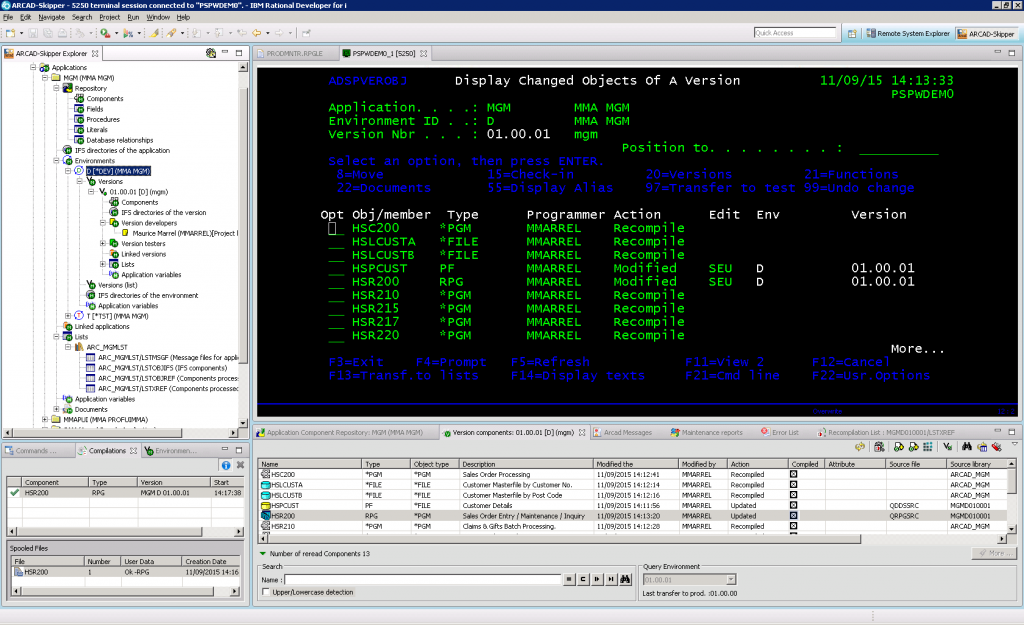Collapse Number of reread Components section
The image size is (1024, 625).
tap(263, 554)
